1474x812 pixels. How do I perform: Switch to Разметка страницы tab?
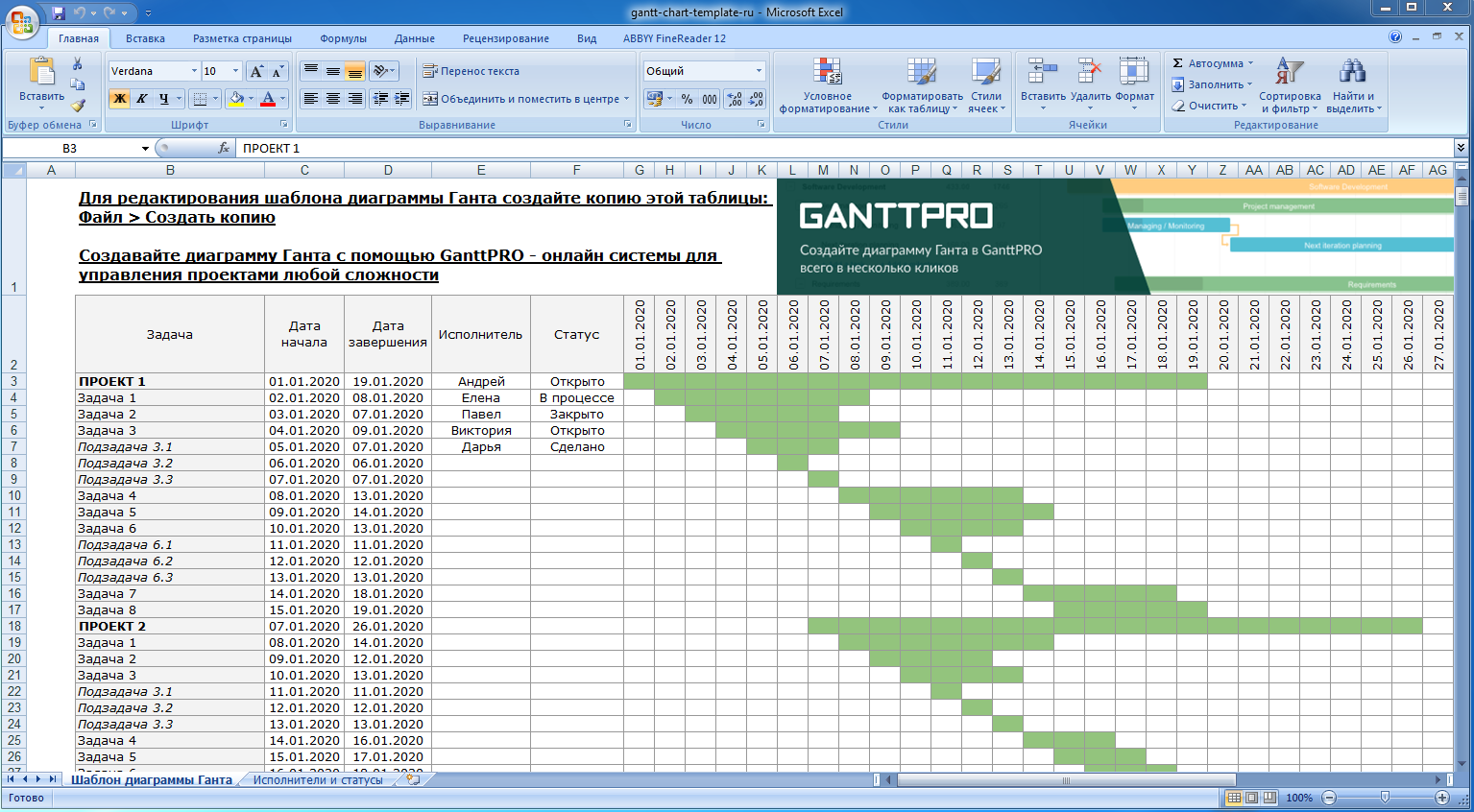pyautogui.click(x=242, y=38)
